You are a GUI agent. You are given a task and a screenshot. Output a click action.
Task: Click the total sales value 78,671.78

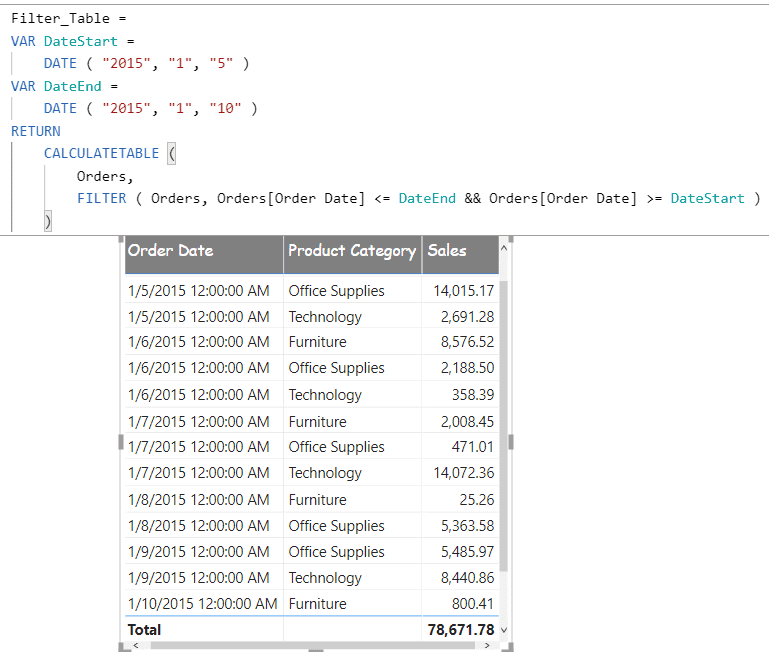[461, 630]
